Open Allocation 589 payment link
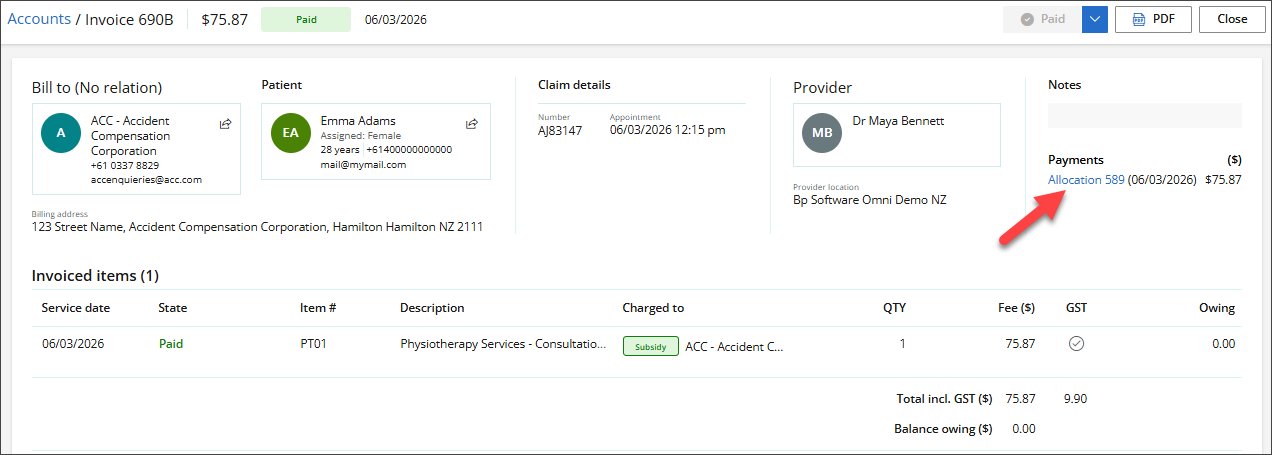Image resolution: width=1272 pixels, height=455 pixels. (1086, 180)
